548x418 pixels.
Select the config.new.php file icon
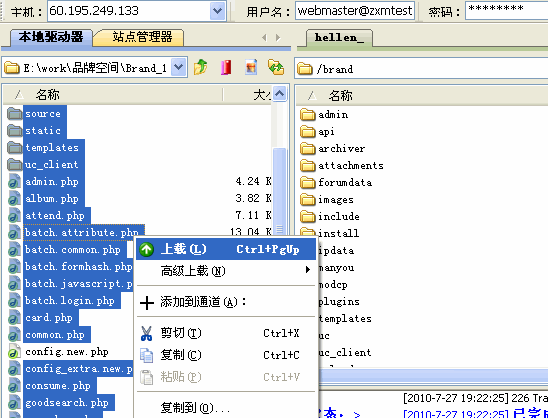(14, 352)
